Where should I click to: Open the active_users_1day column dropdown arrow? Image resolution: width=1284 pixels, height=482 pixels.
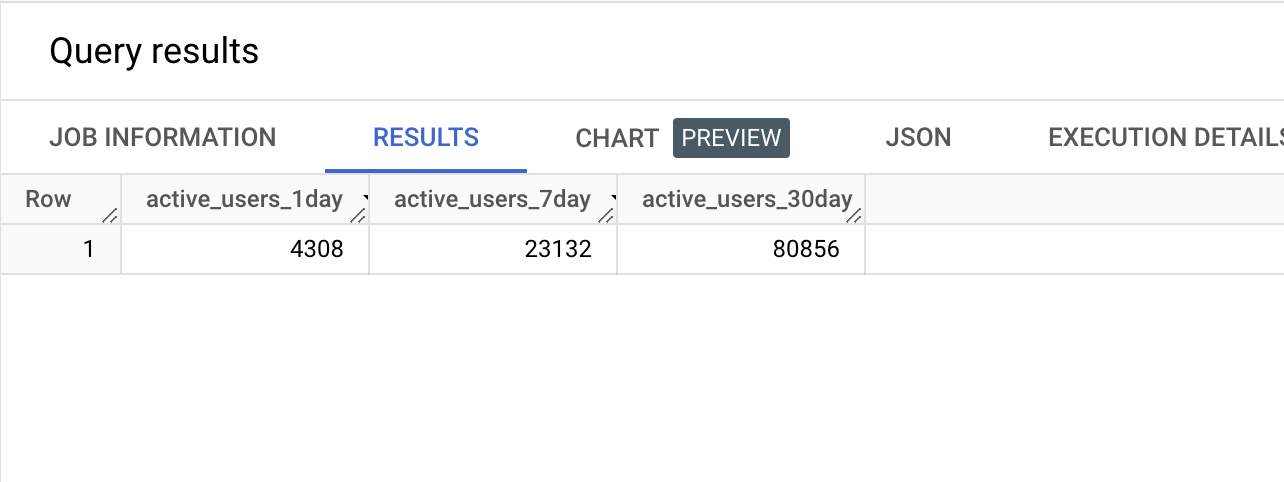(367, 200)
